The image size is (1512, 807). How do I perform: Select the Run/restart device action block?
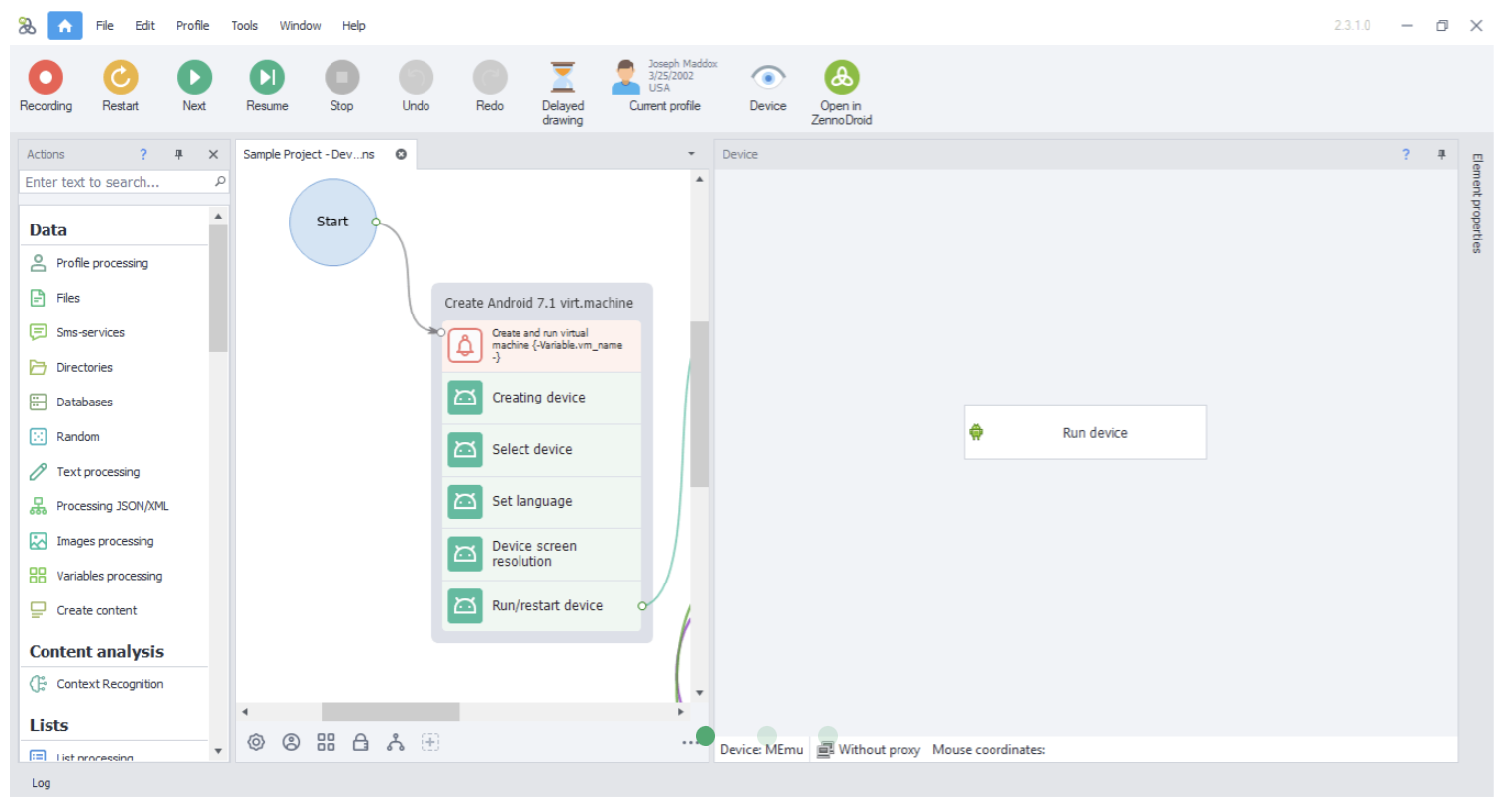click(x=542, y=605)
